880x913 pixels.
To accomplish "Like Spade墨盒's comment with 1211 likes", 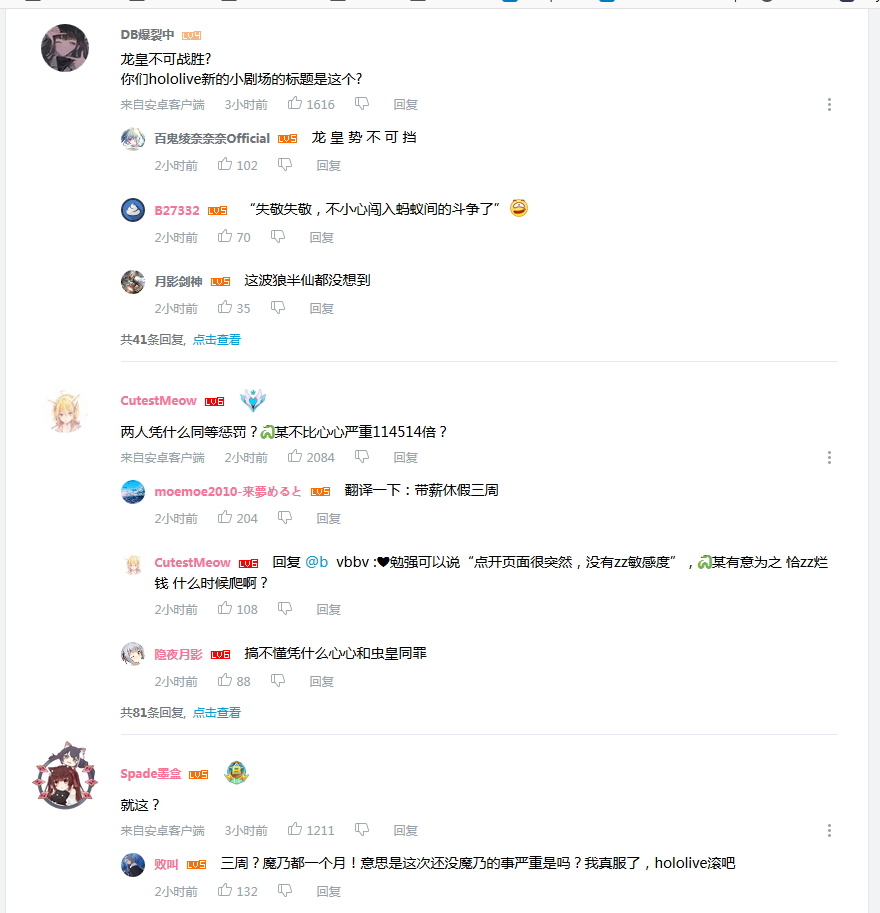I will 295,830.
